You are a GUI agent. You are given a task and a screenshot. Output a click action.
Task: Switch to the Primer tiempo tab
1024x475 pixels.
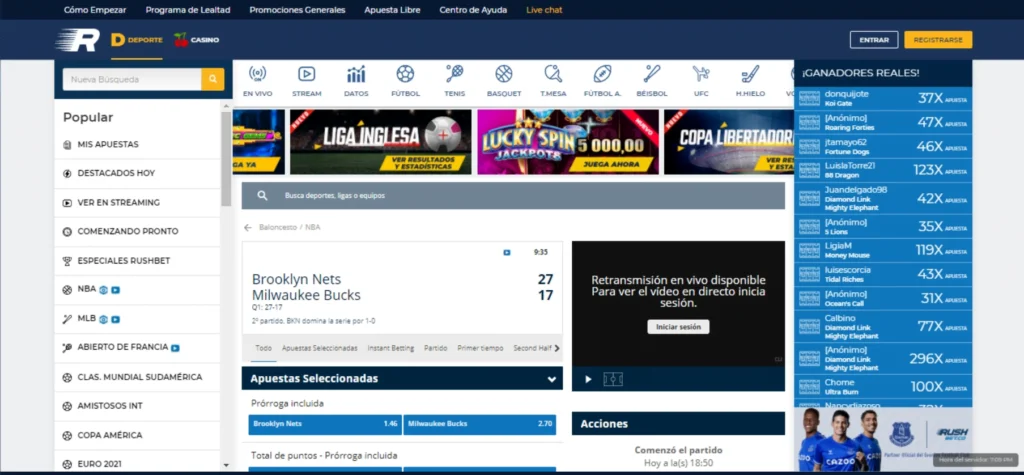[x=480, y=348]
